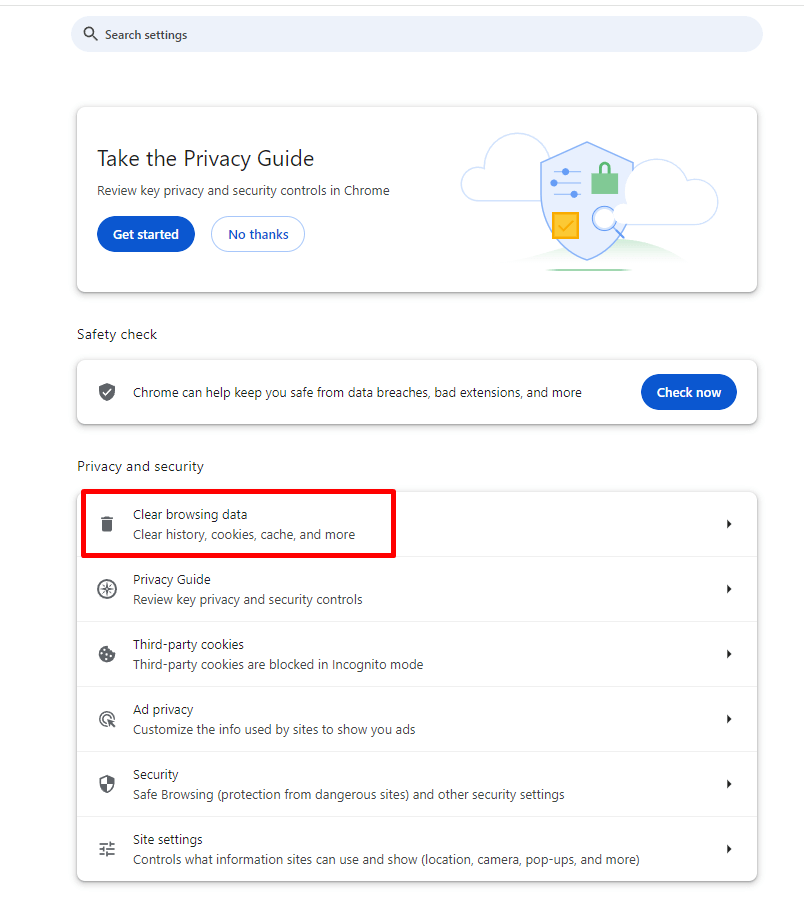Screen dimensions: 804x905
Task: Expand Third-party cookies arrow
Action: (729, 654)
